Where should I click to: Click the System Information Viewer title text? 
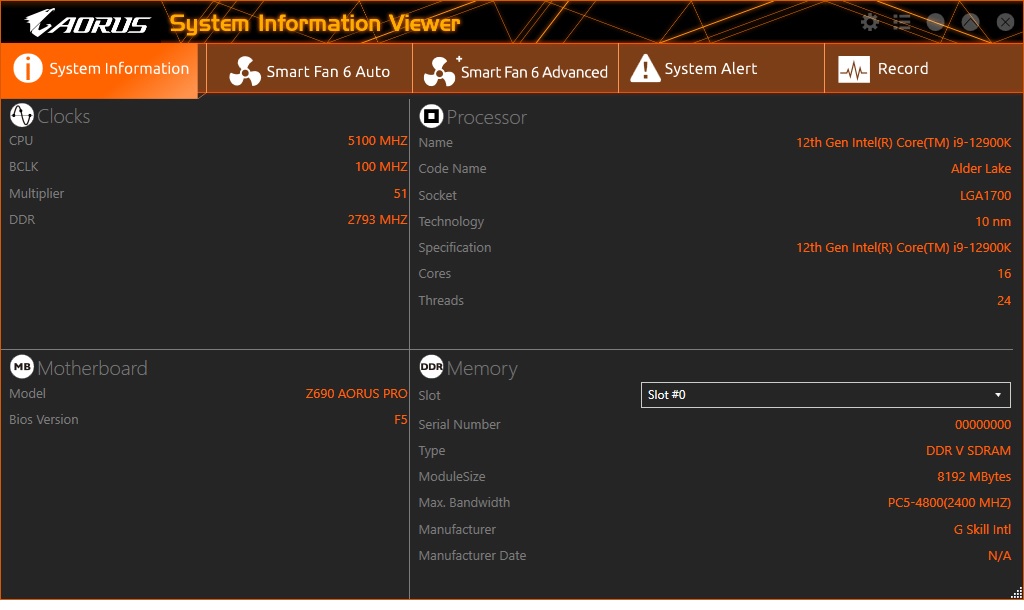(315, 24)
